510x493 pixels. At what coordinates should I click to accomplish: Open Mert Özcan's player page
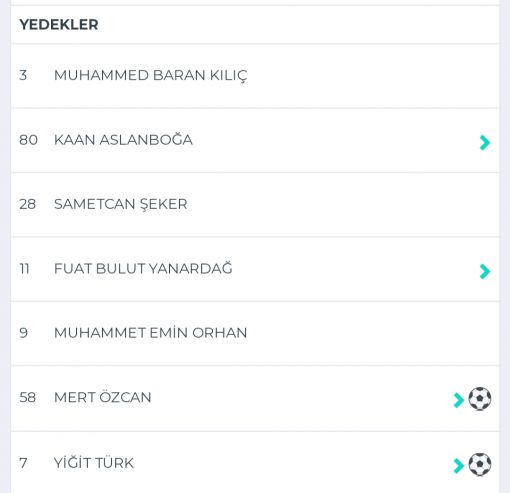[103, 397]
